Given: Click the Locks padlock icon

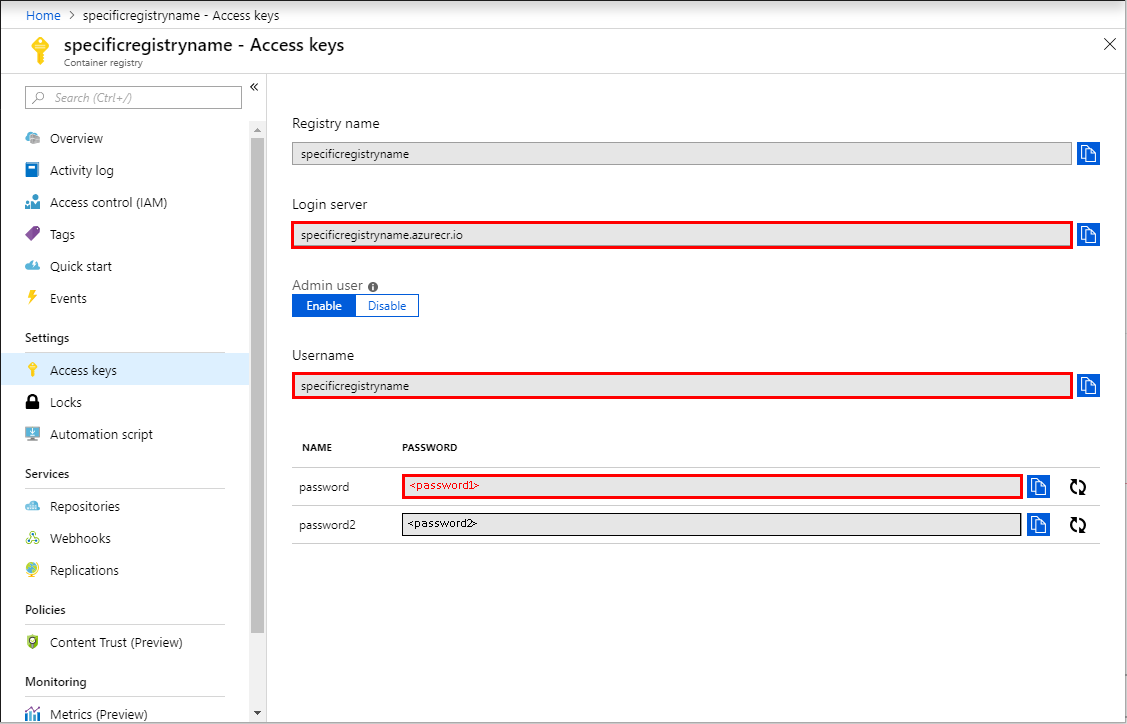Looking at the screenshot, I should 32,401.
